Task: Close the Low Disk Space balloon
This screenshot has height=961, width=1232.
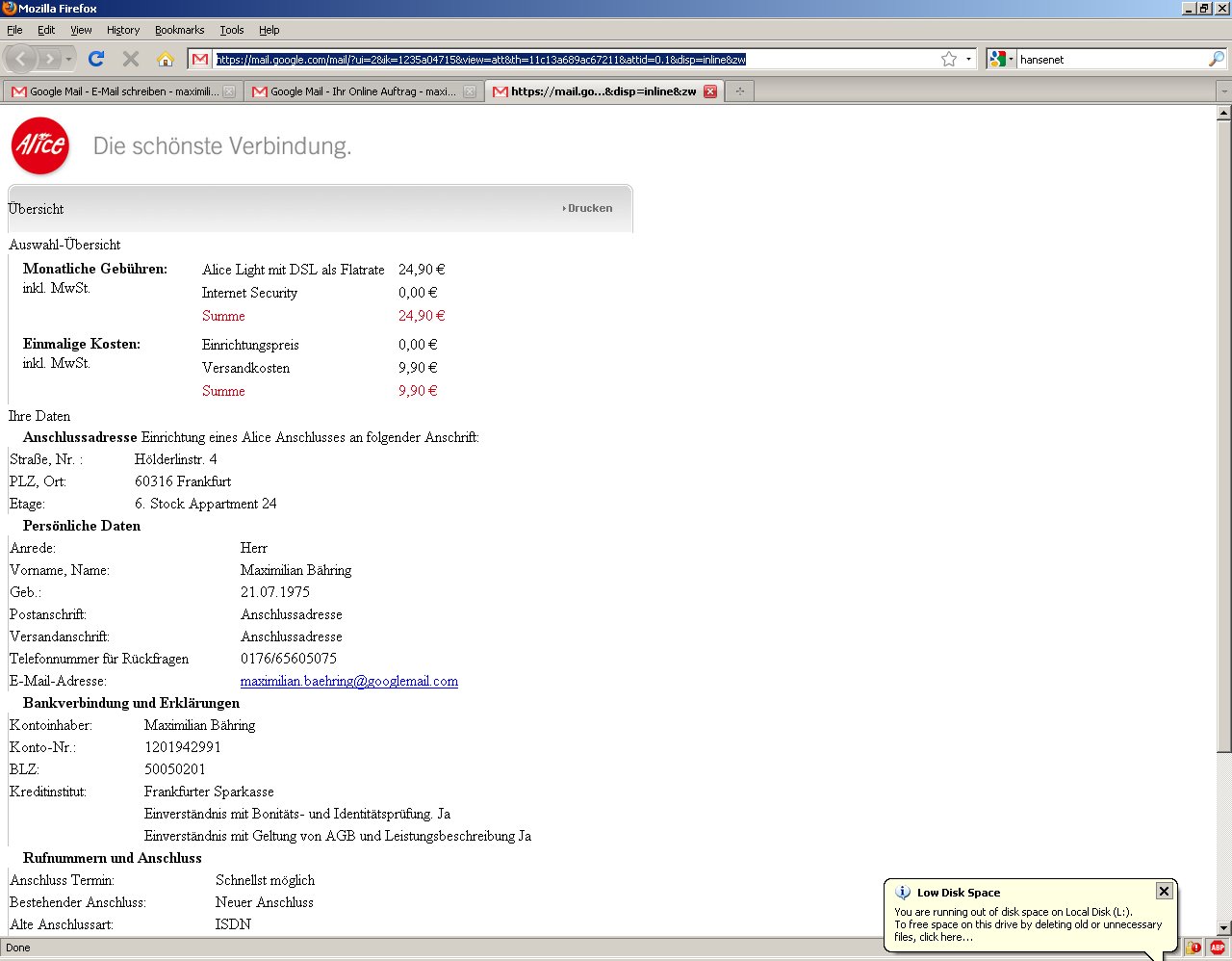Action: pyautogui.click(x=1164, y=891)
